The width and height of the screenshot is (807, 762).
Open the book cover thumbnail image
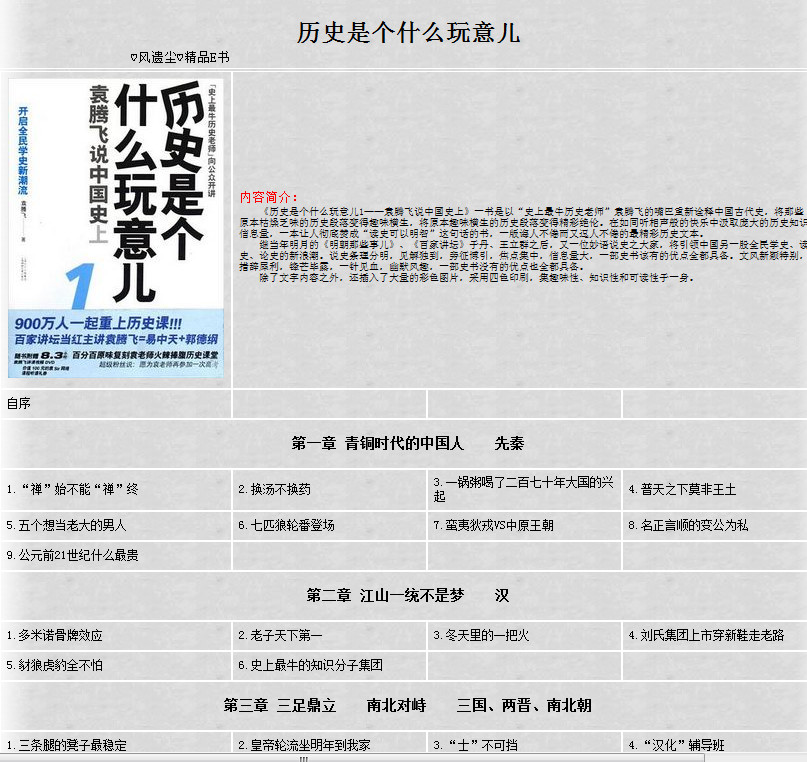point(116,228)
